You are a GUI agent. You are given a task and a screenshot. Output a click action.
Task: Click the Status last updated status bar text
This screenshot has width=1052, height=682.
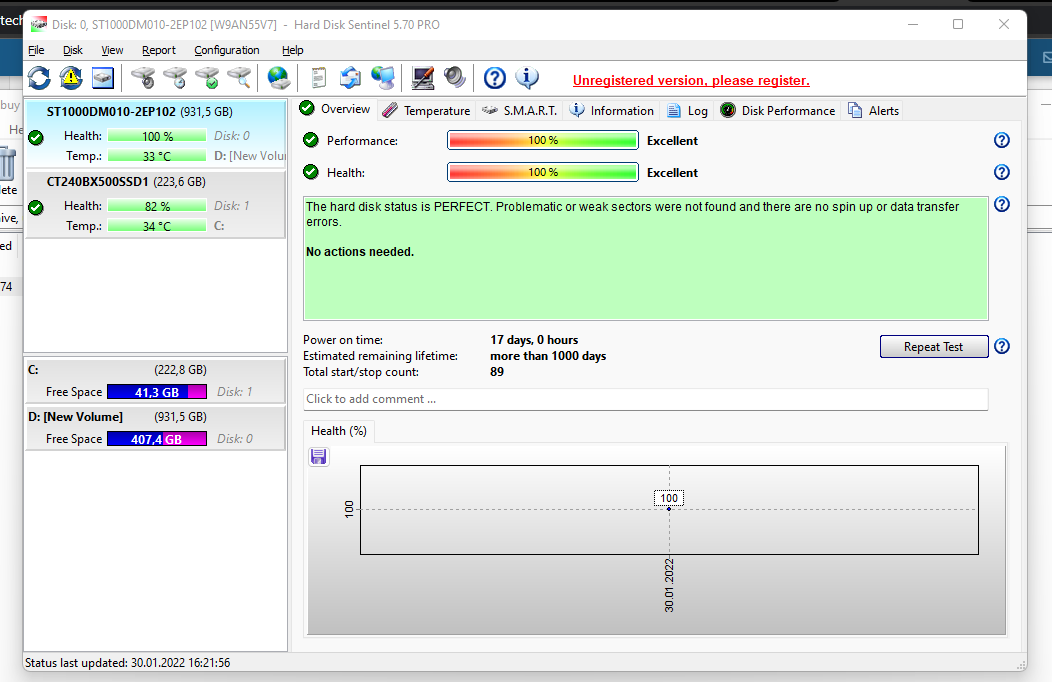(127, 663)
